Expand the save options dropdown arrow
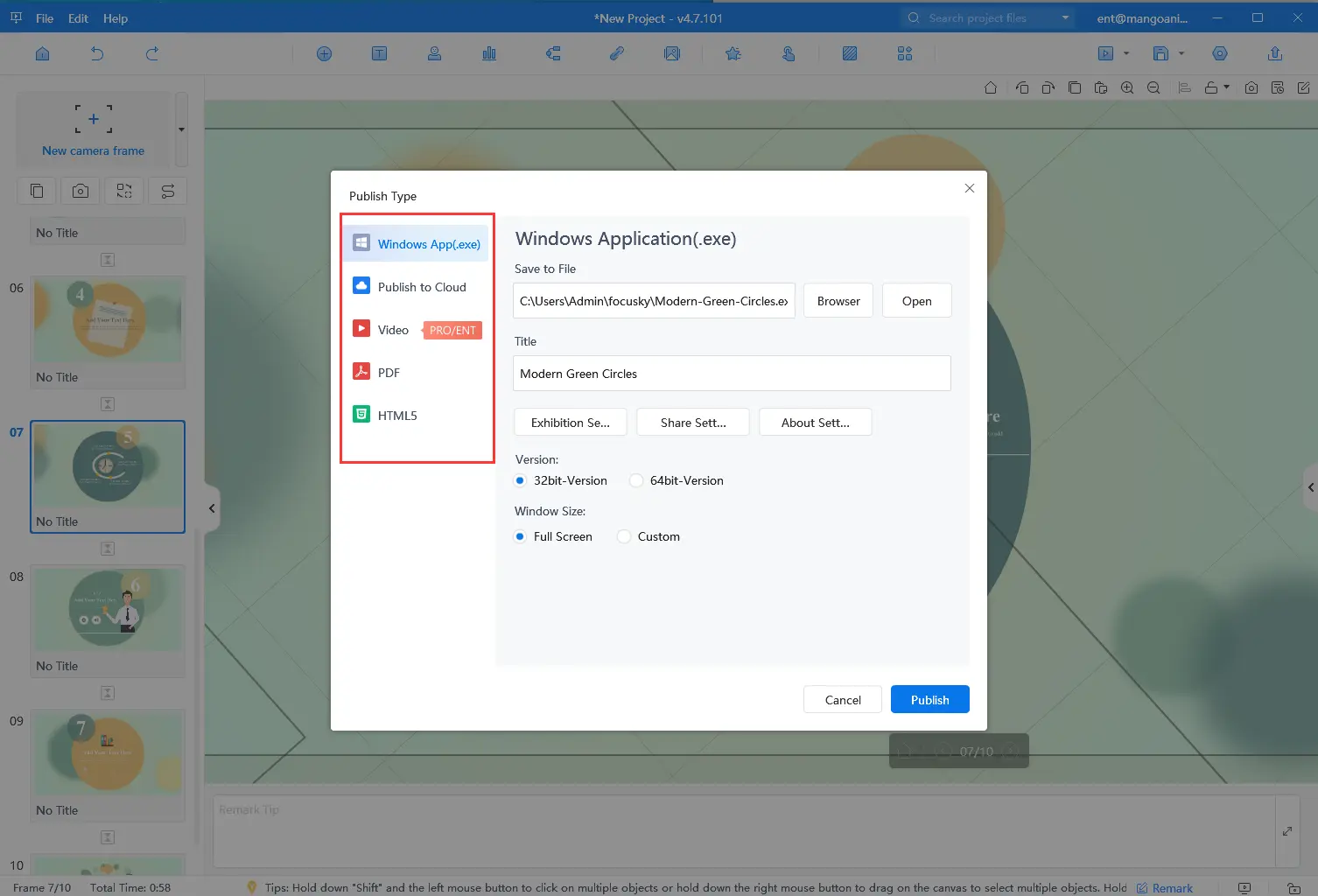Viewport: 1318px width, 896px height. [x=1181, y=53]
